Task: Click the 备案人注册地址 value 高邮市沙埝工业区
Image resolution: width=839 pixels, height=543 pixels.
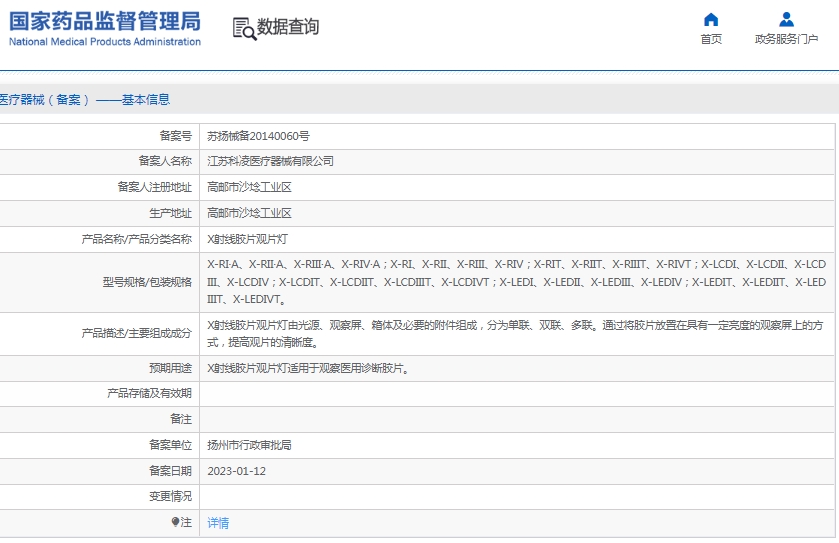Action: click(x=249, y=187)
